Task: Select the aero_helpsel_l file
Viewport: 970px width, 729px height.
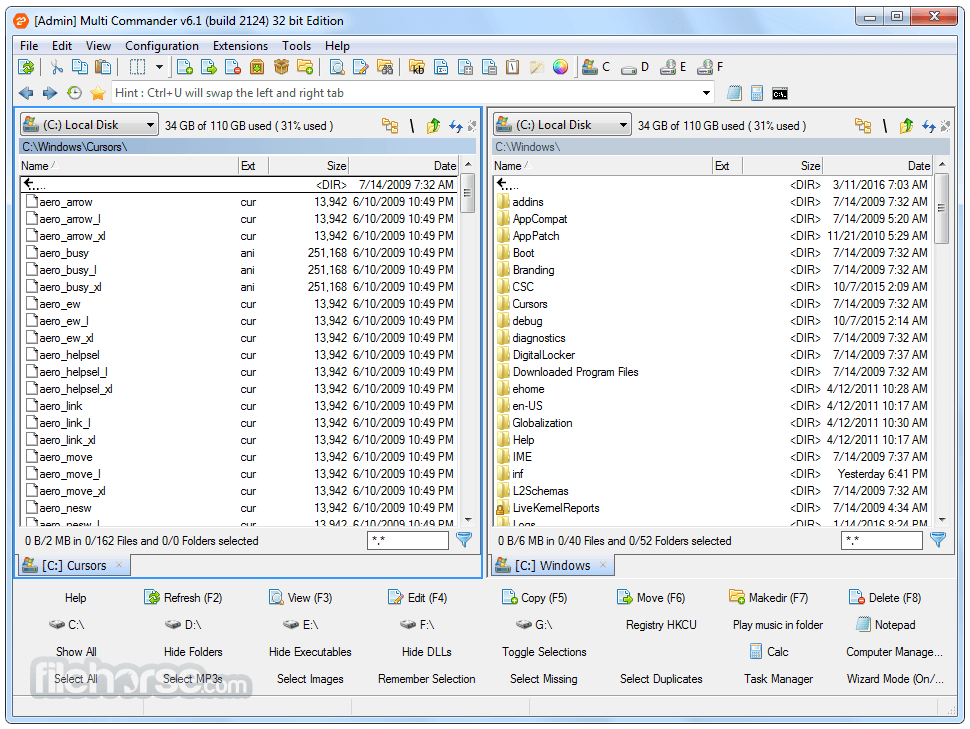Action: click(241, 372)
